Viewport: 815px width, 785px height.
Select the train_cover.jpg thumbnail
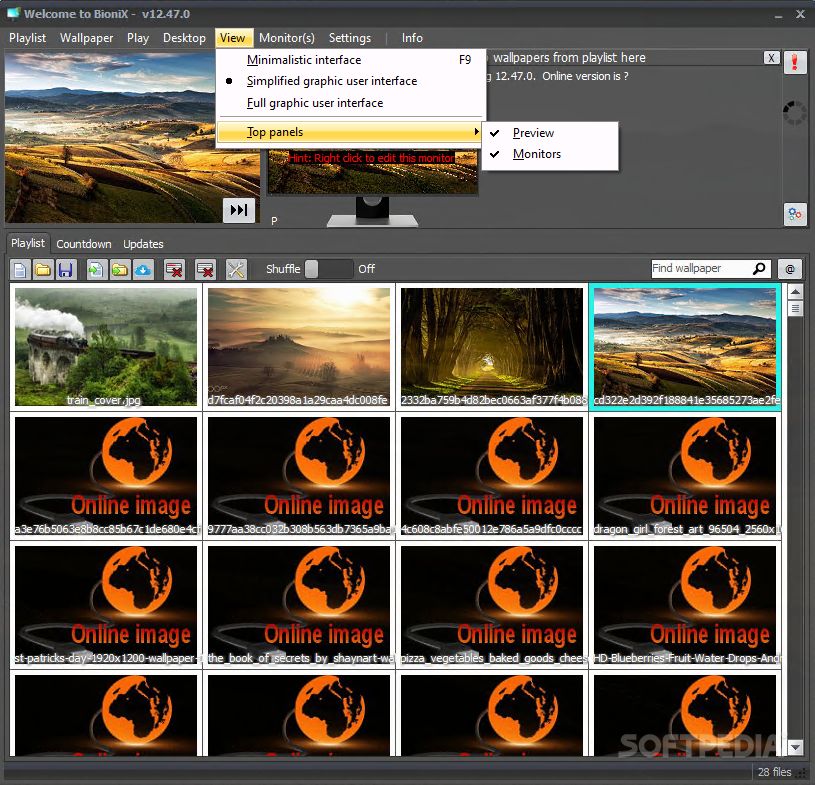point(106,347)
